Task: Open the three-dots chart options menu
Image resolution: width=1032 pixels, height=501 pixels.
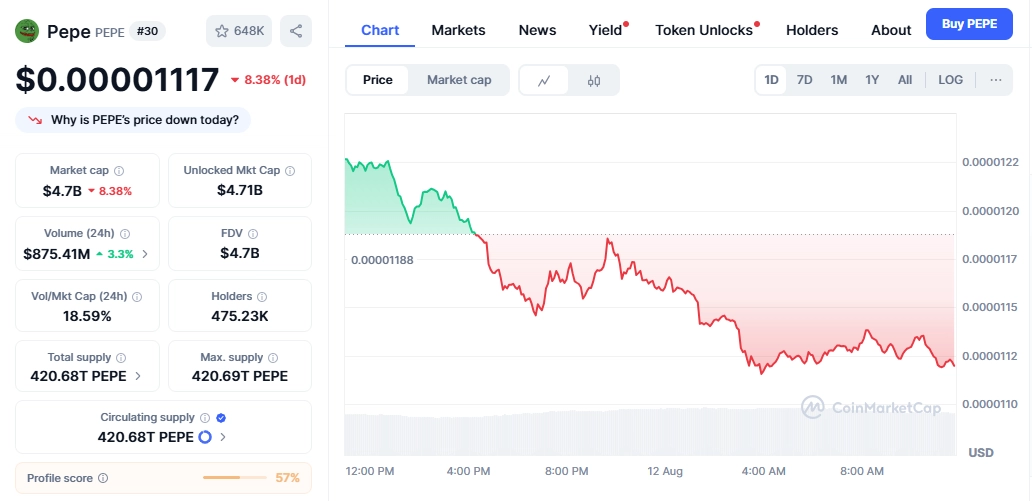Action: [x=996, y=80]
